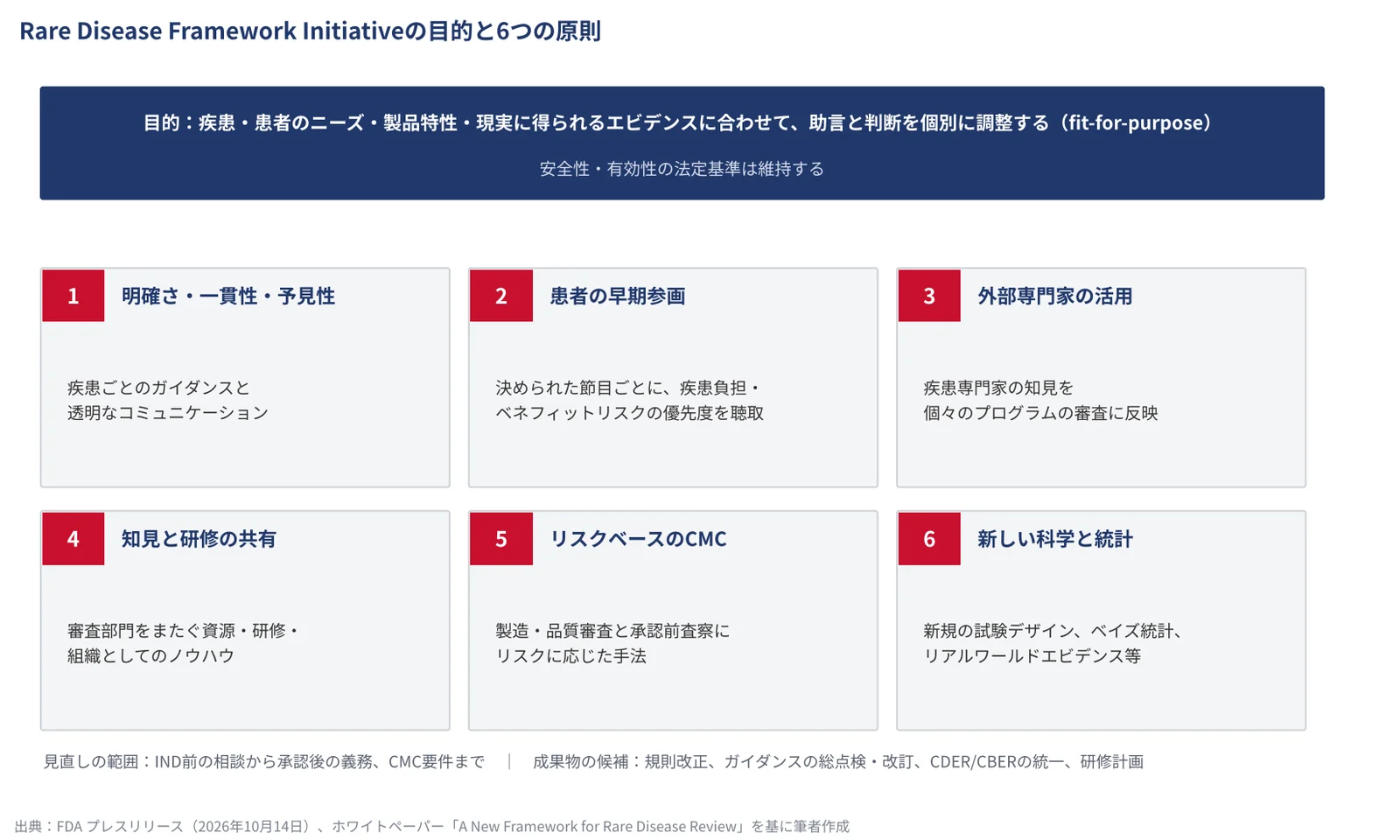Click the text '審査部門をまたぐ資源・研修・'
The image size is (1400, 840).
click(185, 631)
